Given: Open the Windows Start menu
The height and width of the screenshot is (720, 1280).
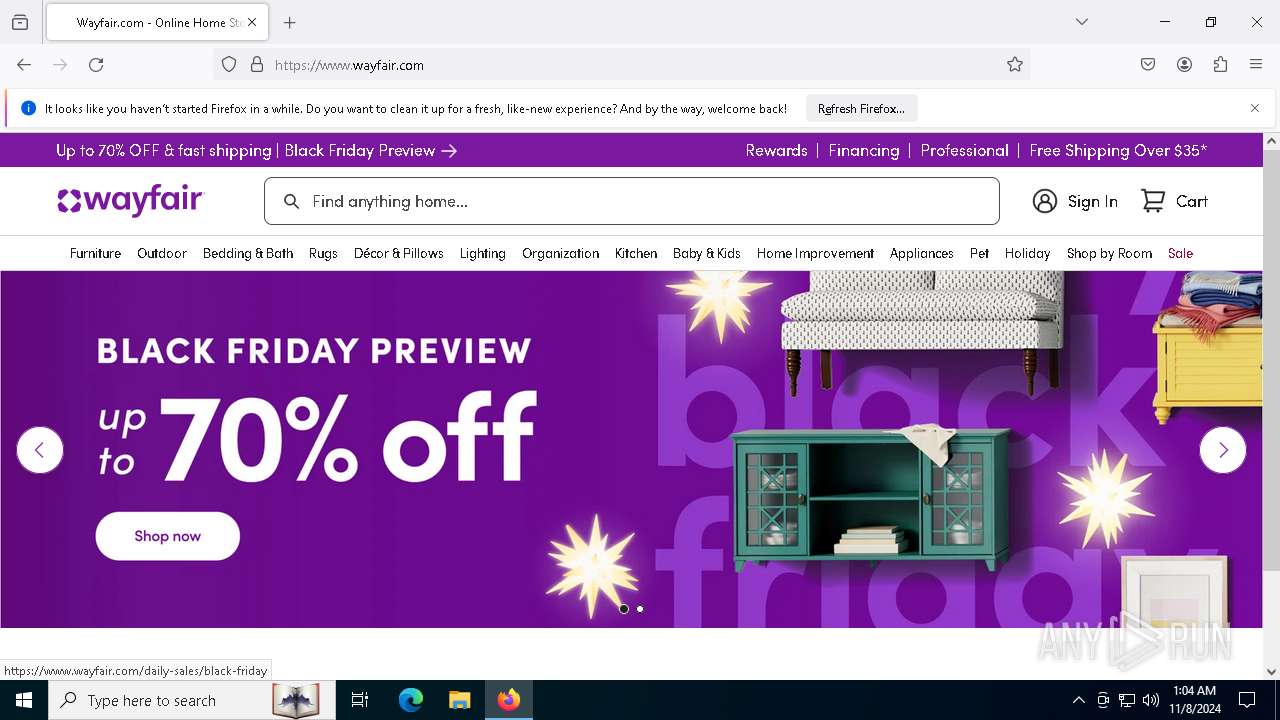Looking at the screenshot, I should (x=24, y=700).
